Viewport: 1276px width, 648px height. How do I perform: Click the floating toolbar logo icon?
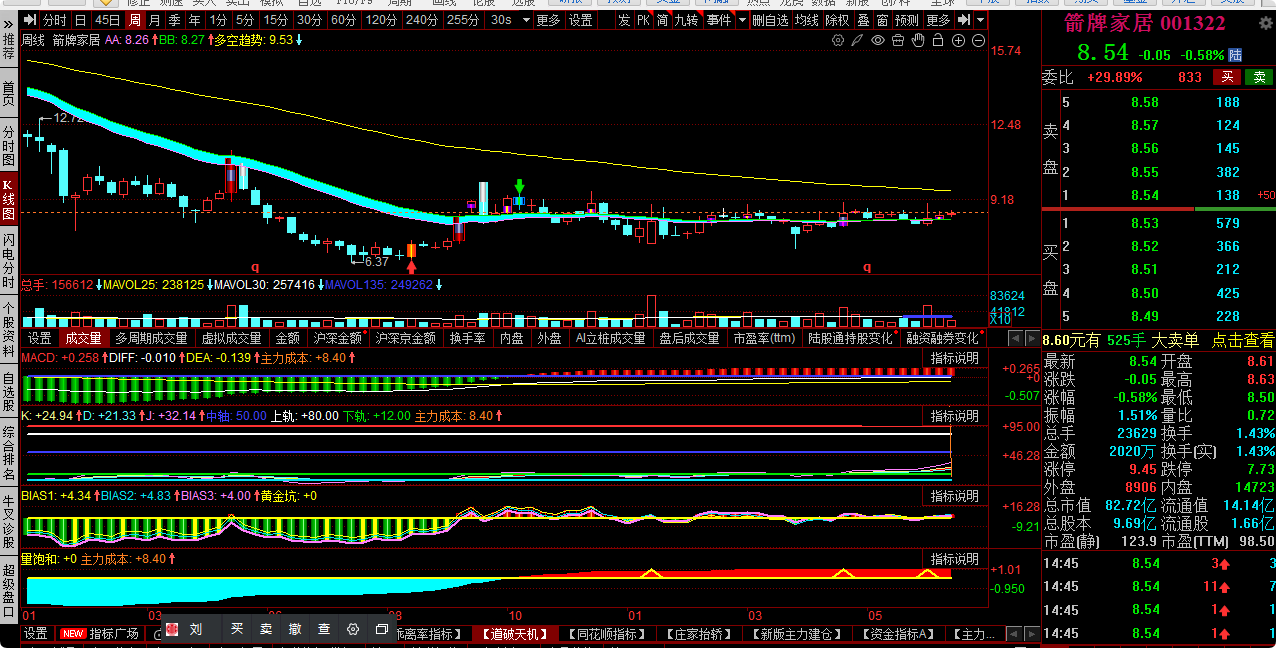coord(171,629)
